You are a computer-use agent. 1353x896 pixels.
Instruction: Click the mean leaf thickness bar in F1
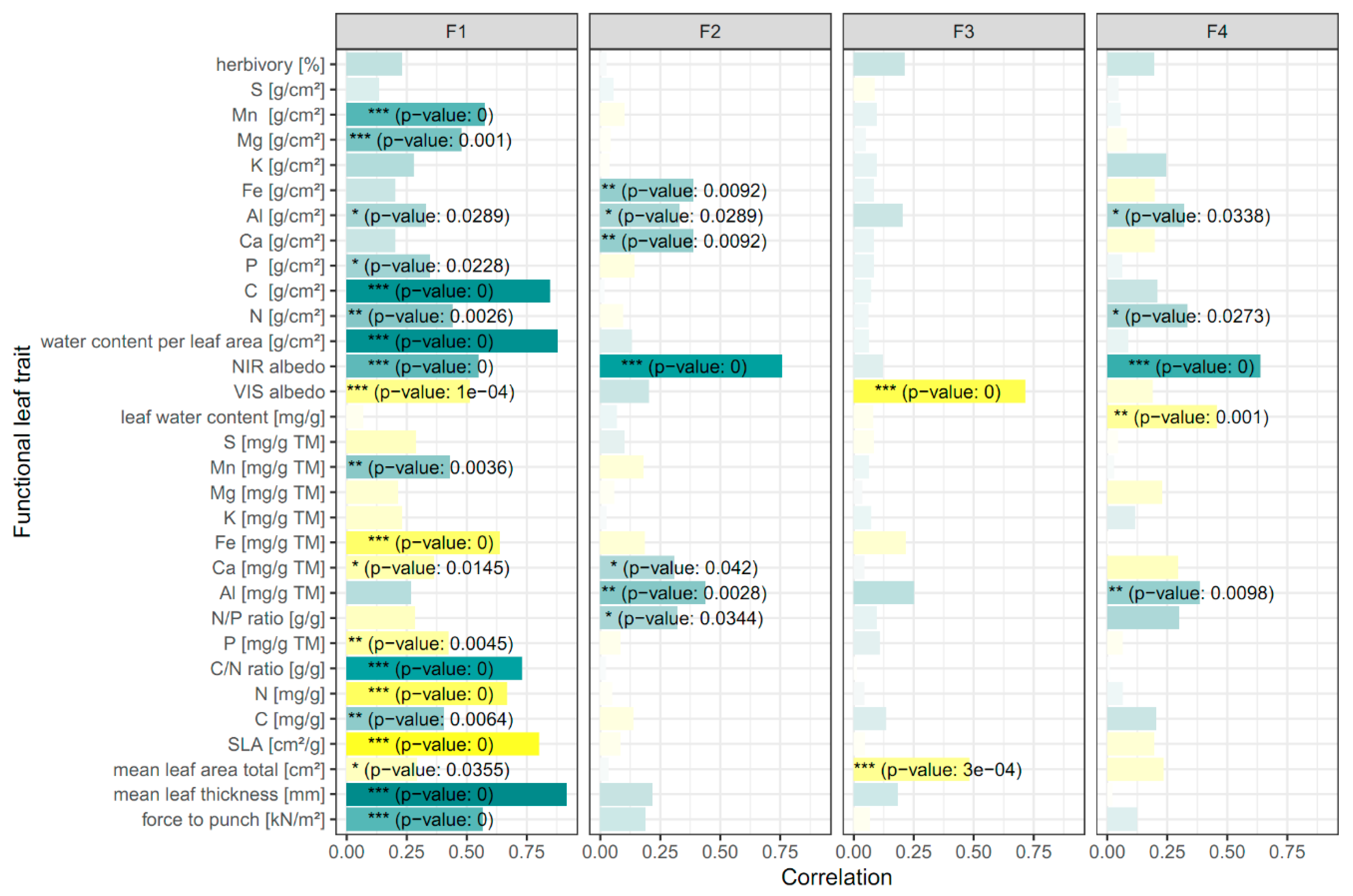456,794
